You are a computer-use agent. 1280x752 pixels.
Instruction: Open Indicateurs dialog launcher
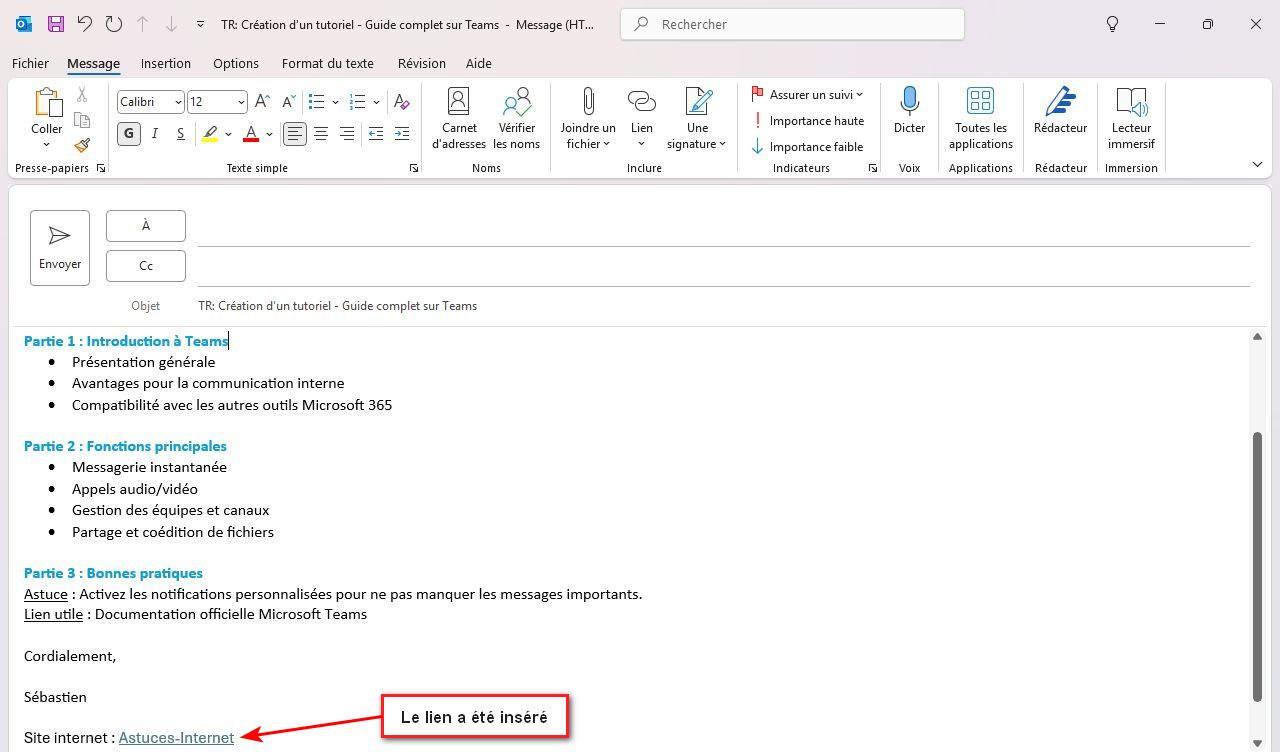click(x=873, y=169)
